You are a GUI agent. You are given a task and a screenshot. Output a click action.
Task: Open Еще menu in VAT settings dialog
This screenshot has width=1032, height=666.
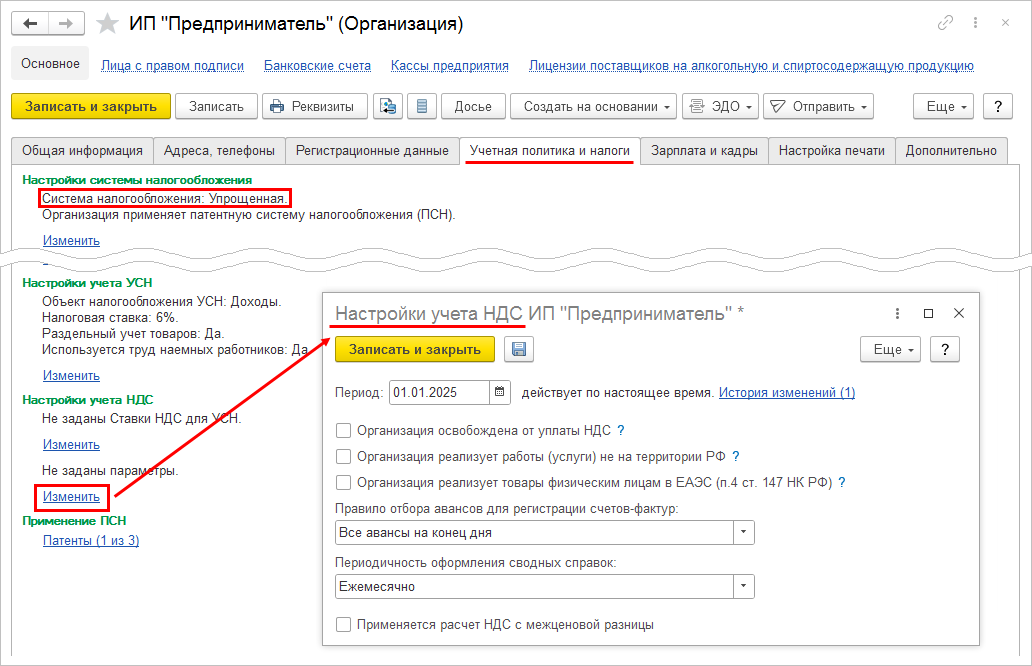tap(890, 349)
